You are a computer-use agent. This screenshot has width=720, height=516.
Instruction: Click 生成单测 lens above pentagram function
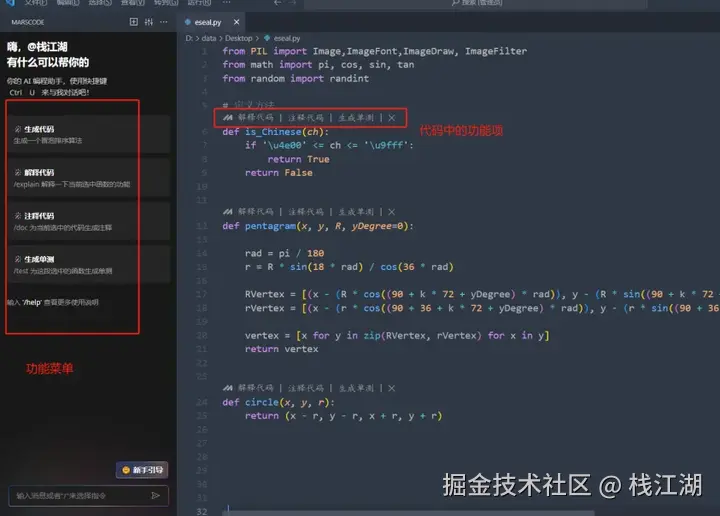coord(356,212)
